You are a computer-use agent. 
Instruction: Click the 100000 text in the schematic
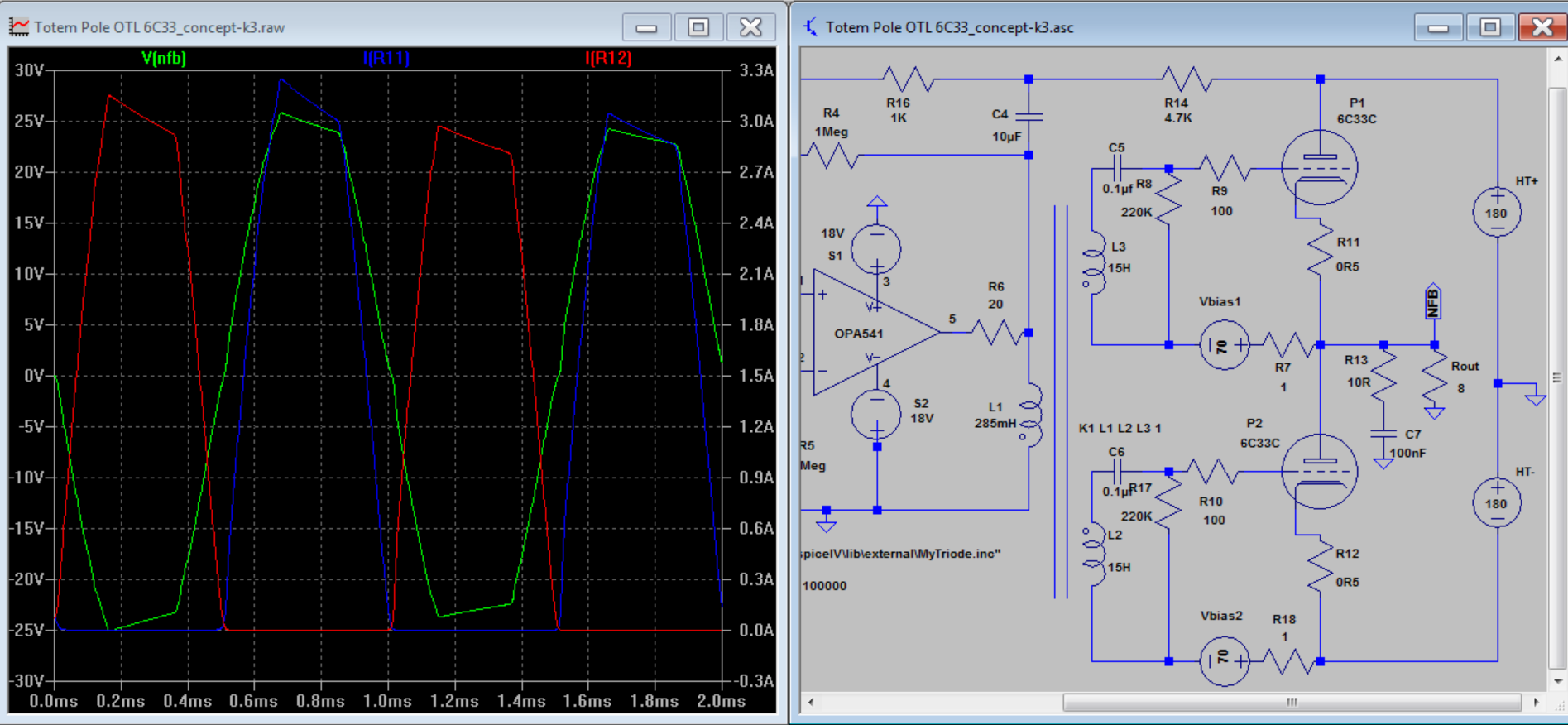(x=824, y=585)
